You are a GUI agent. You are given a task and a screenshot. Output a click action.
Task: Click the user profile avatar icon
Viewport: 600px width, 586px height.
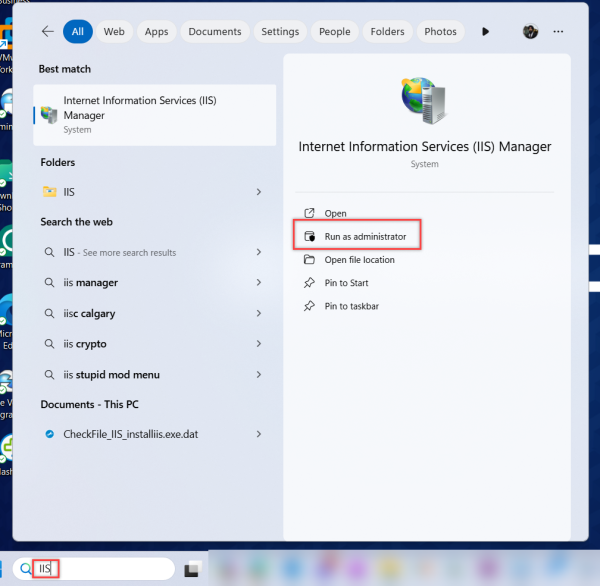coord(530,32)
